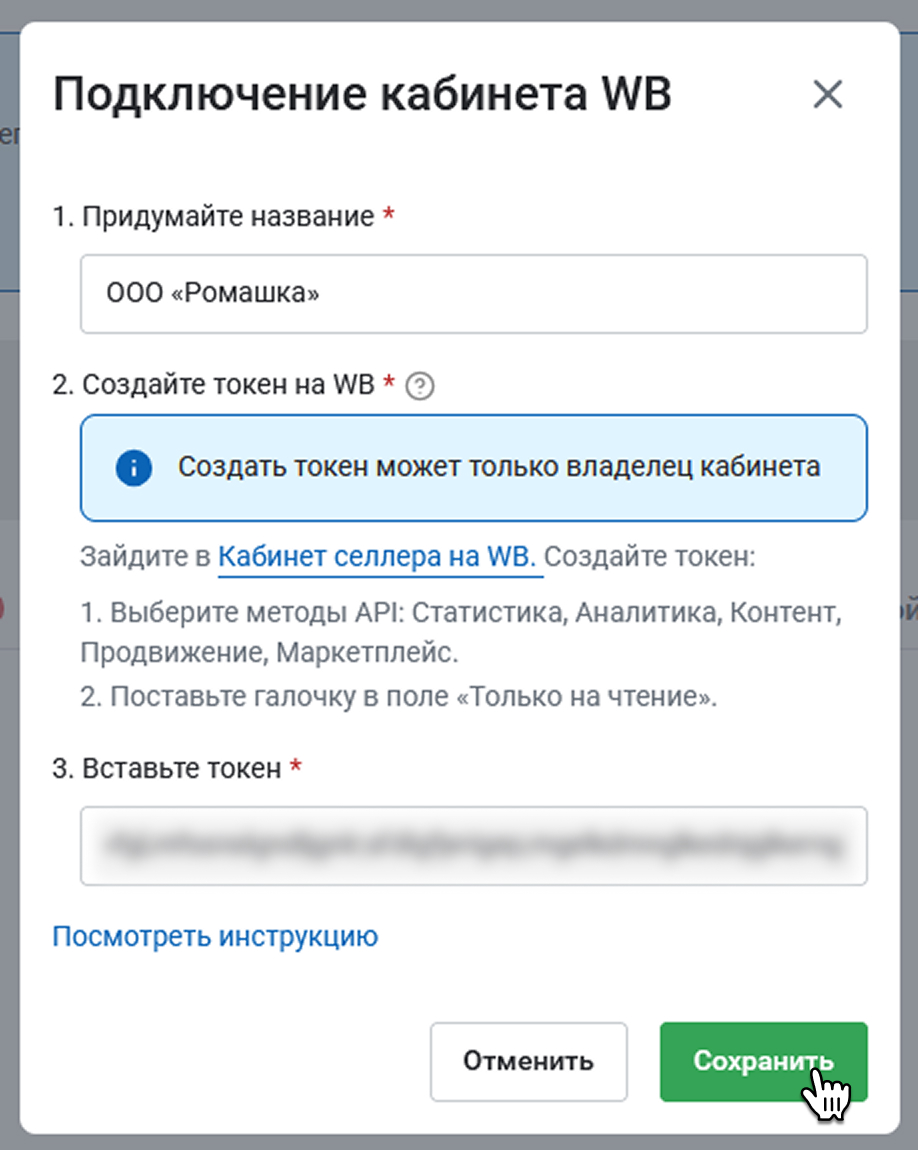Focus the name field containing ООО «Ромашка»
The height and width of the screenshot is (1150, 918).
tap(474, 293)
